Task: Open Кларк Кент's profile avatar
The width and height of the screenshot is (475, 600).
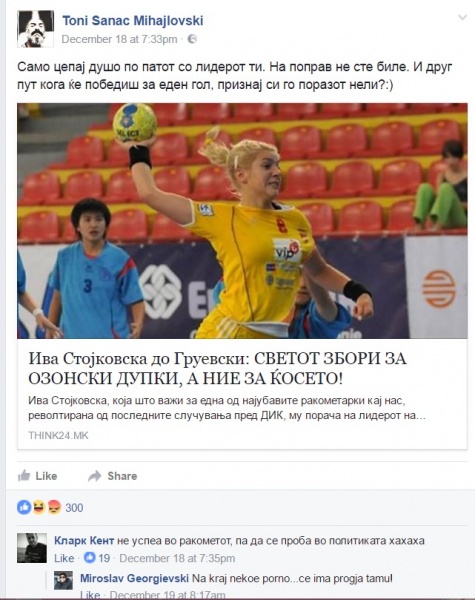Action: click(x=32, y=548)
